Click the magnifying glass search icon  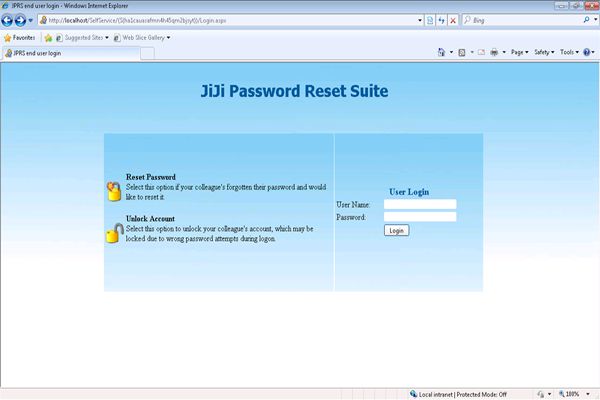tap(586, 20)
